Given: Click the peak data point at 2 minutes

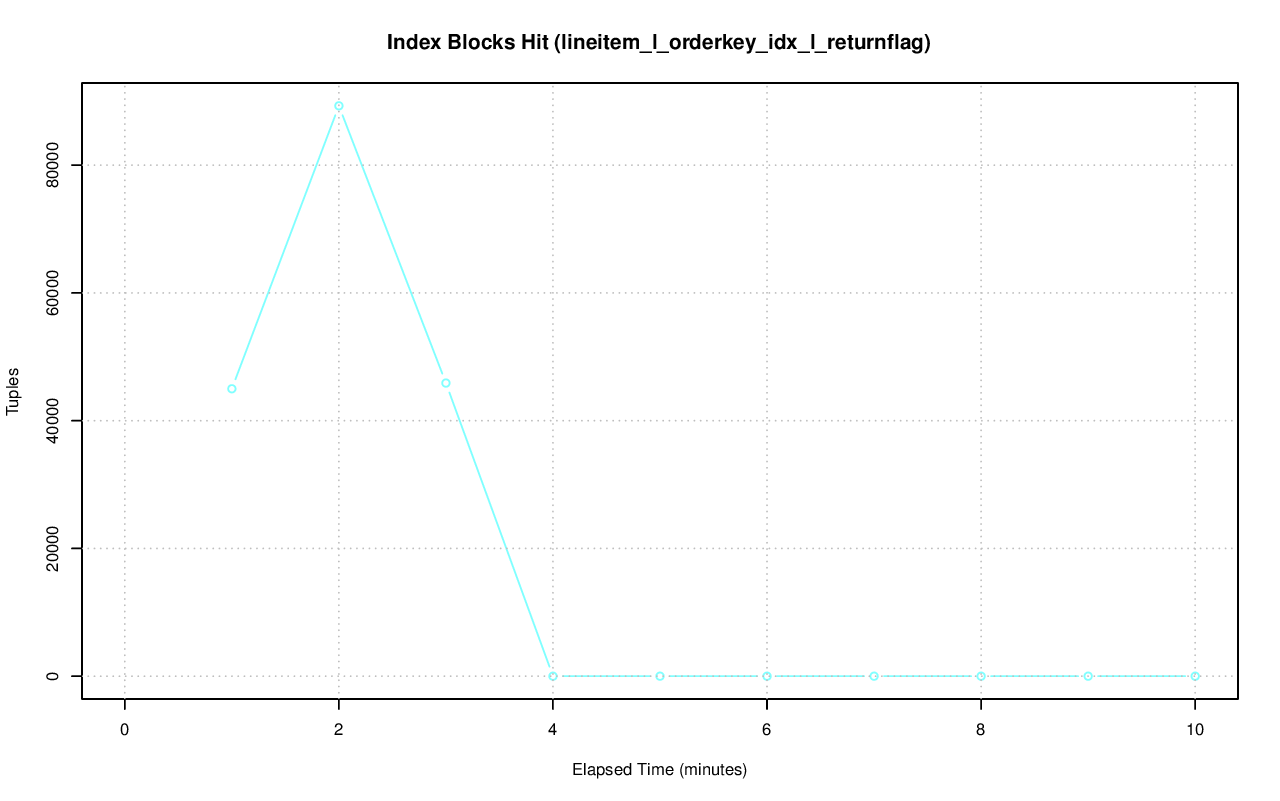Looking at the screenshot, I should click(x=339, y=106).
